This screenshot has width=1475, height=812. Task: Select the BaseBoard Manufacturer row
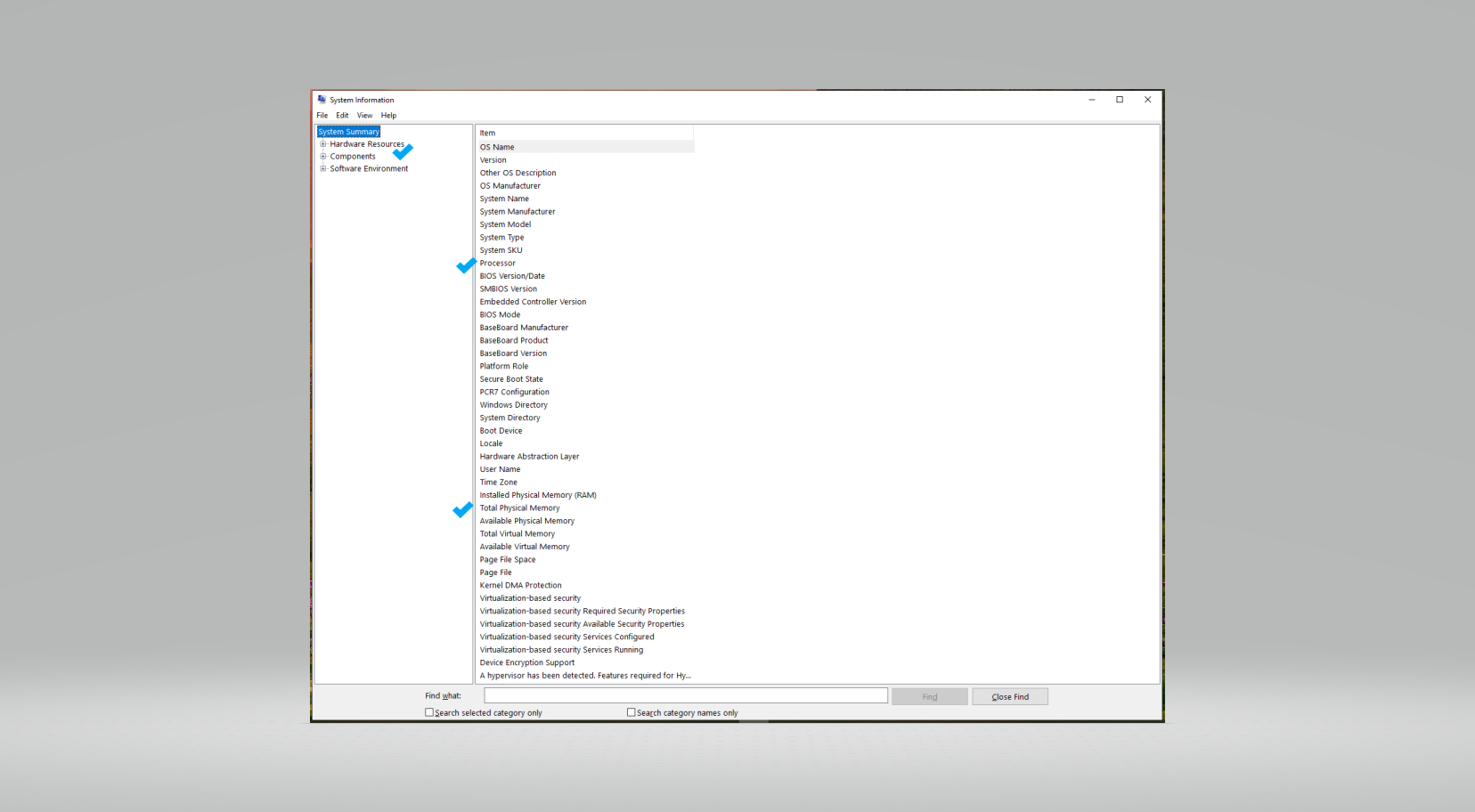[x=585, y=329]
